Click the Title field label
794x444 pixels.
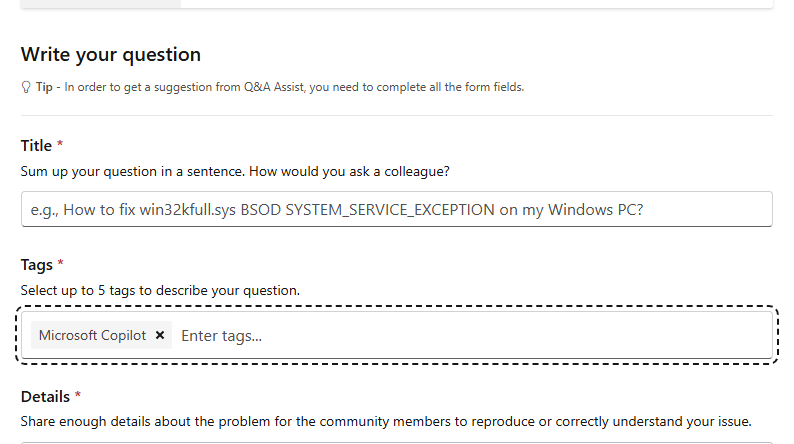pos(36,146)
